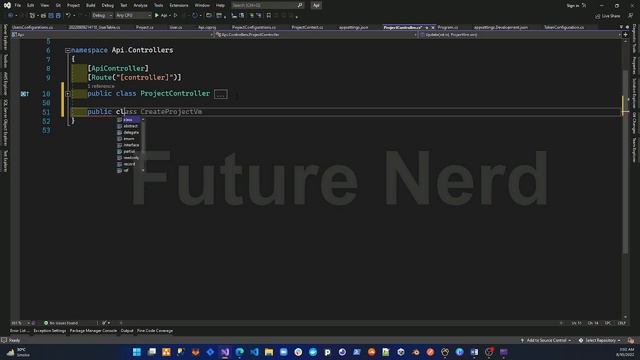Screen dimensions: 640x360
Task: Open the feedback icon beside Live Share
Action: click(x=631, y=16)
